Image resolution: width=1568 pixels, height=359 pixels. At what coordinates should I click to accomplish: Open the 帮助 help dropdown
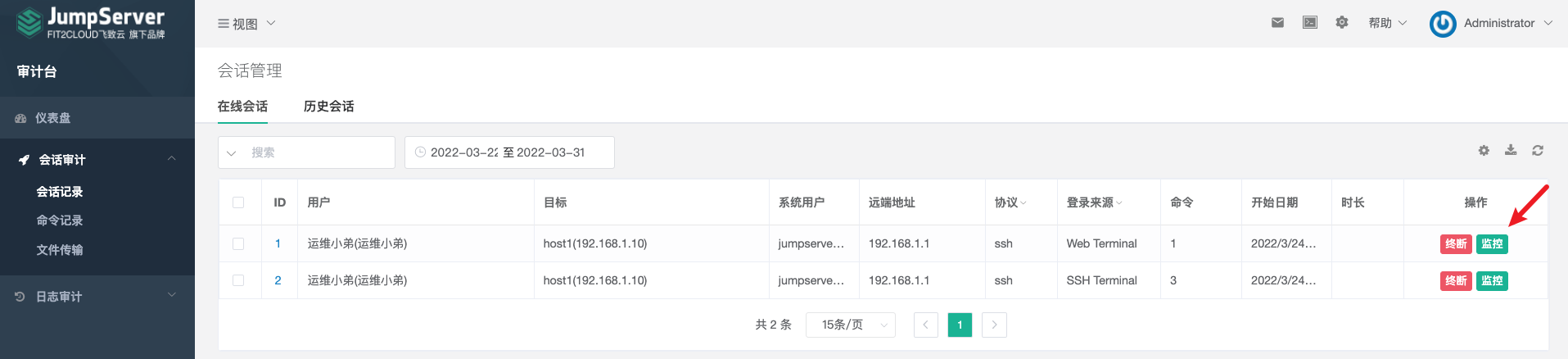(1388, 23)
